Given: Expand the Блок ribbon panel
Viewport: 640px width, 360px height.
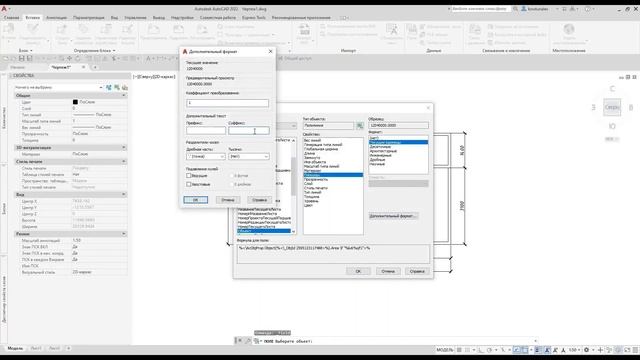Looking at the screenshot, I should tap(25, 51).
